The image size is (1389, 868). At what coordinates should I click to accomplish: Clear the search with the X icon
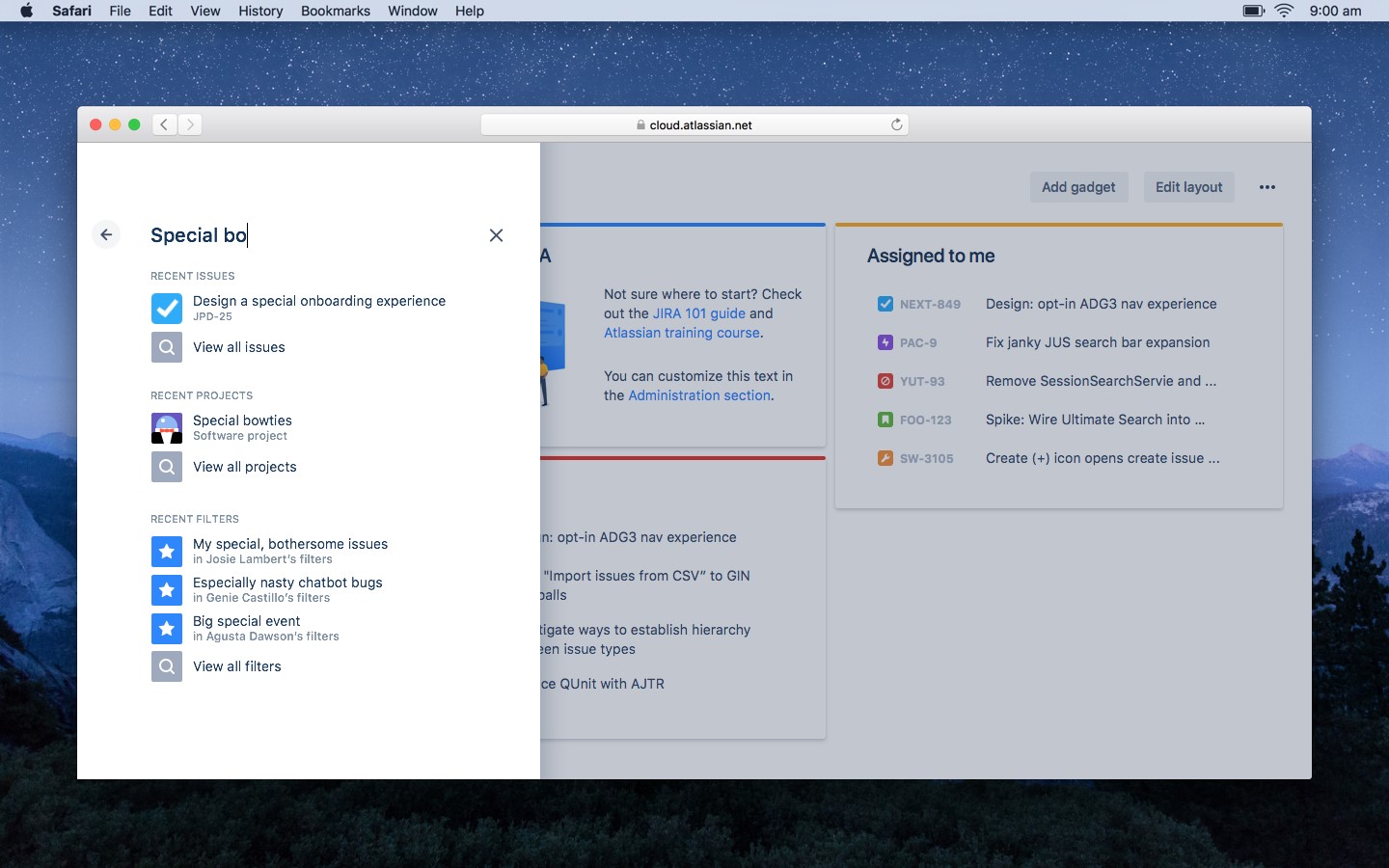(x=496, y=235)
